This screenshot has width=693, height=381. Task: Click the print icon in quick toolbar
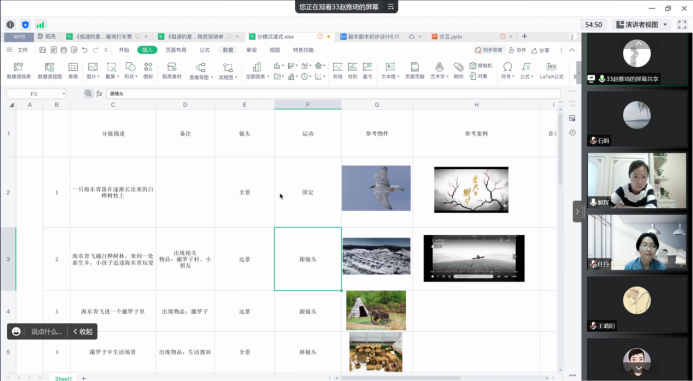click(64, 50)
